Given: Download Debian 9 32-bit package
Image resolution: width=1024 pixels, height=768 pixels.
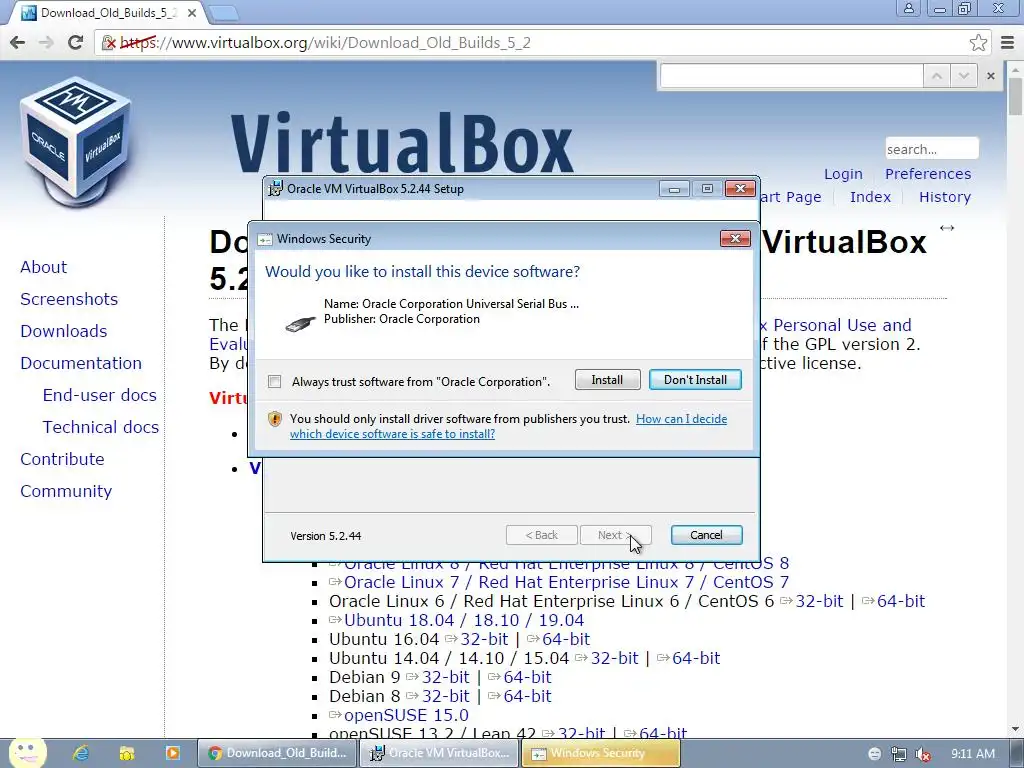Looking at the screenshot, I should coord(445,677).
